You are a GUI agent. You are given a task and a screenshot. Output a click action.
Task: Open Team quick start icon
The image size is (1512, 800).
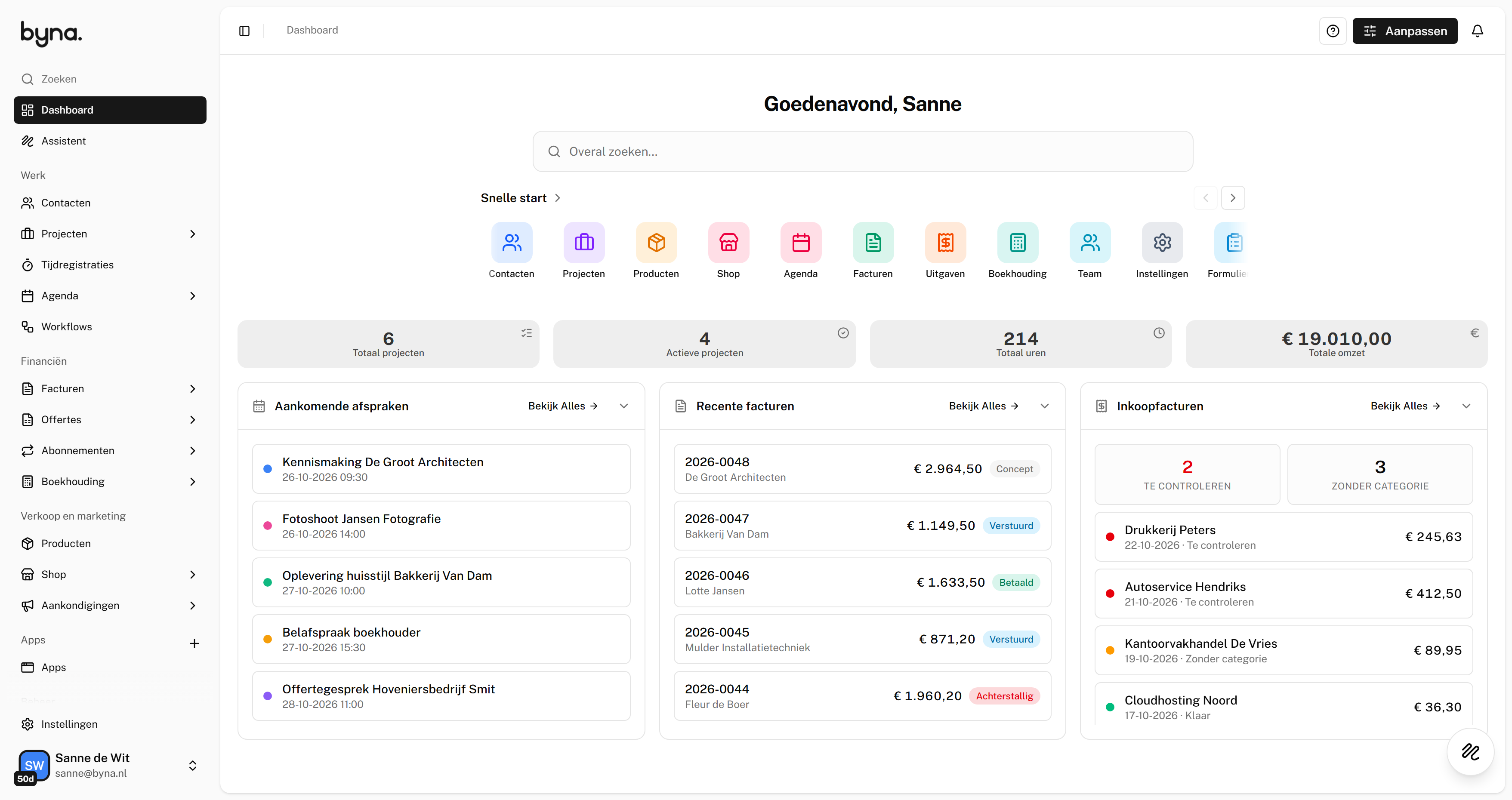point(1090,242)
